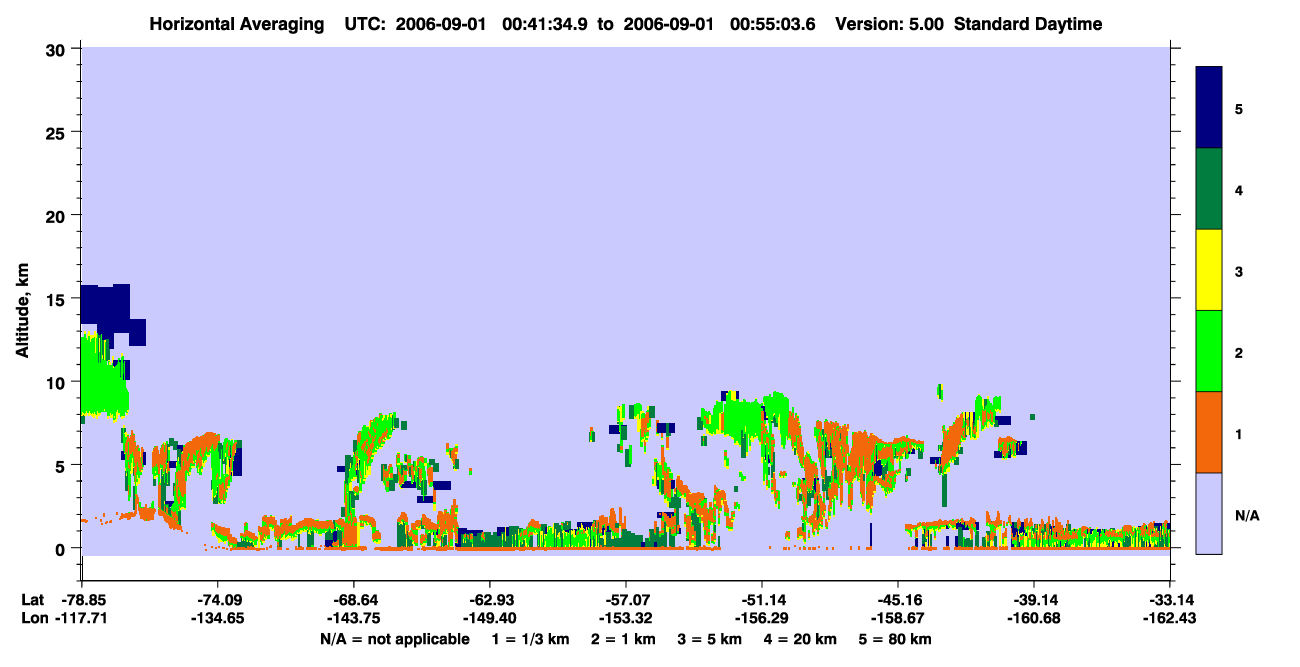Click the colorbar label 2
The image size is (1300, 667).
click(x=1238, y=352)
